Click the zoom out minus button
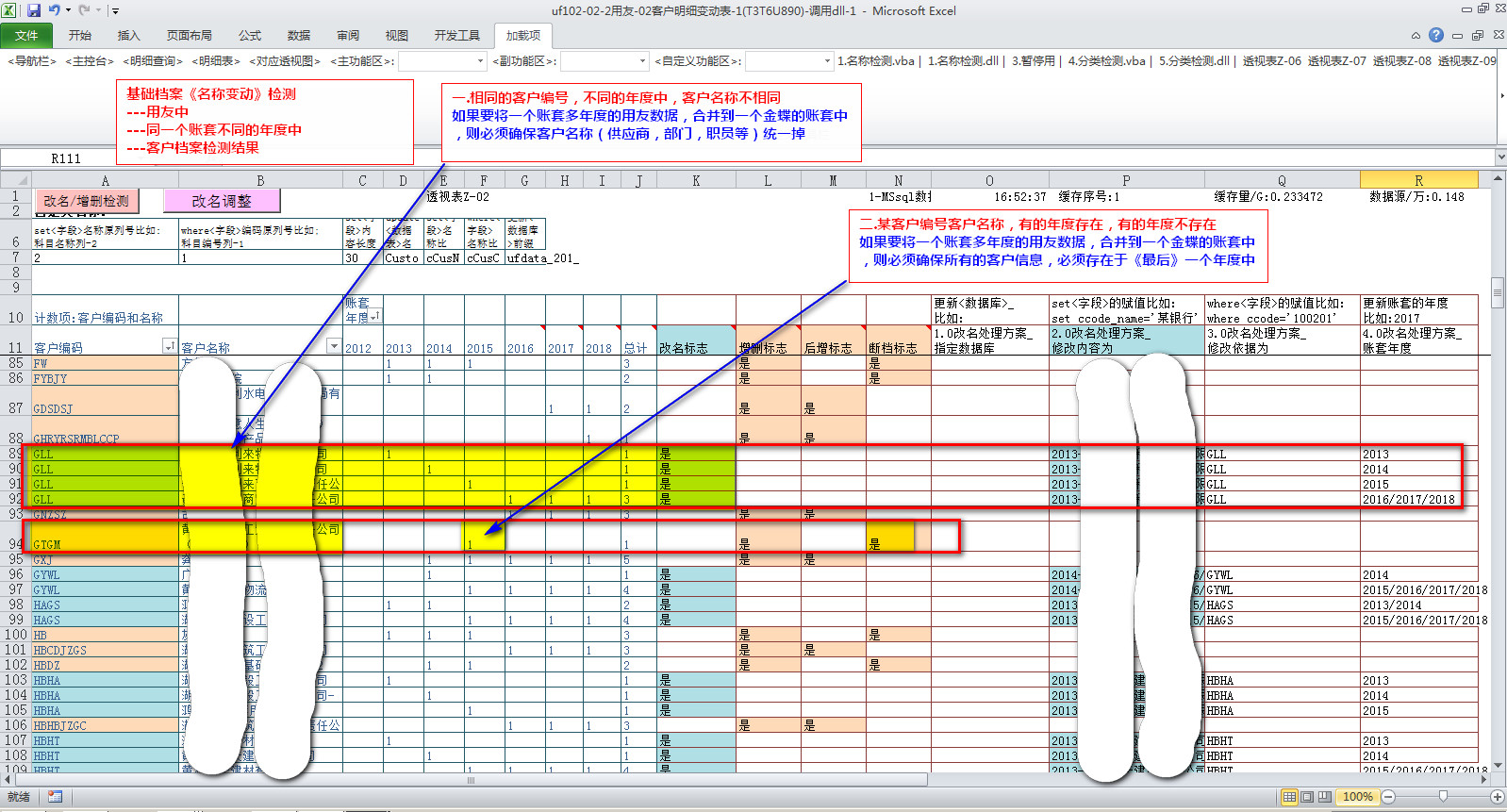This screenshot has height=812, width=1507. click(1388, 797)
